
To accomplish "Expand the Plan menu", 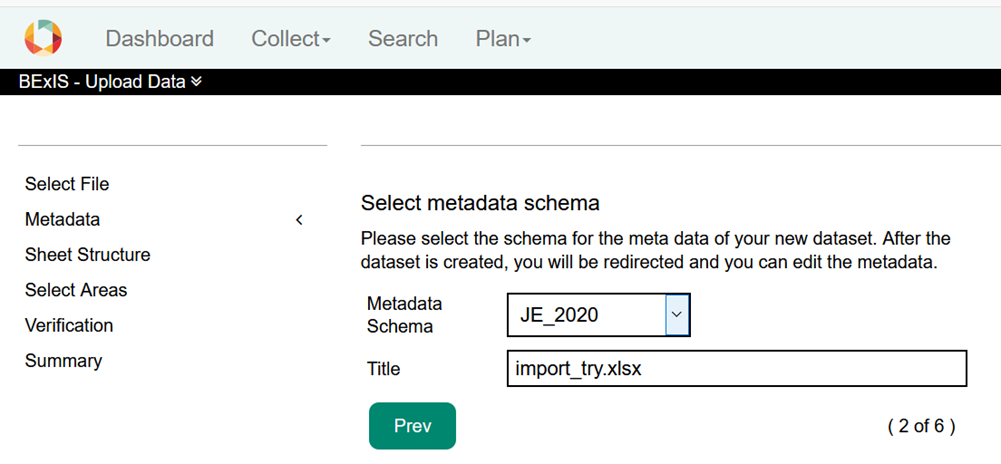I will [x=502, y=39].
